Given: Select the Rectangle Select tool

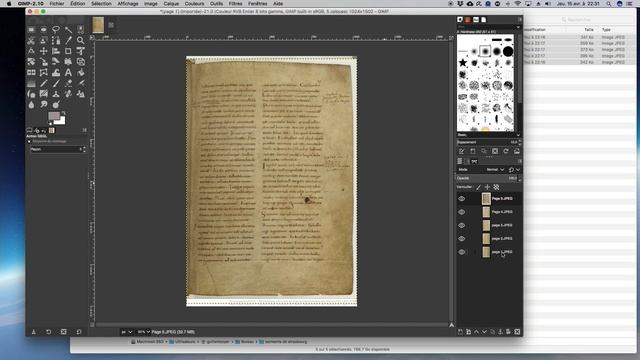Looking at the screenshot, I should (31, 30).
